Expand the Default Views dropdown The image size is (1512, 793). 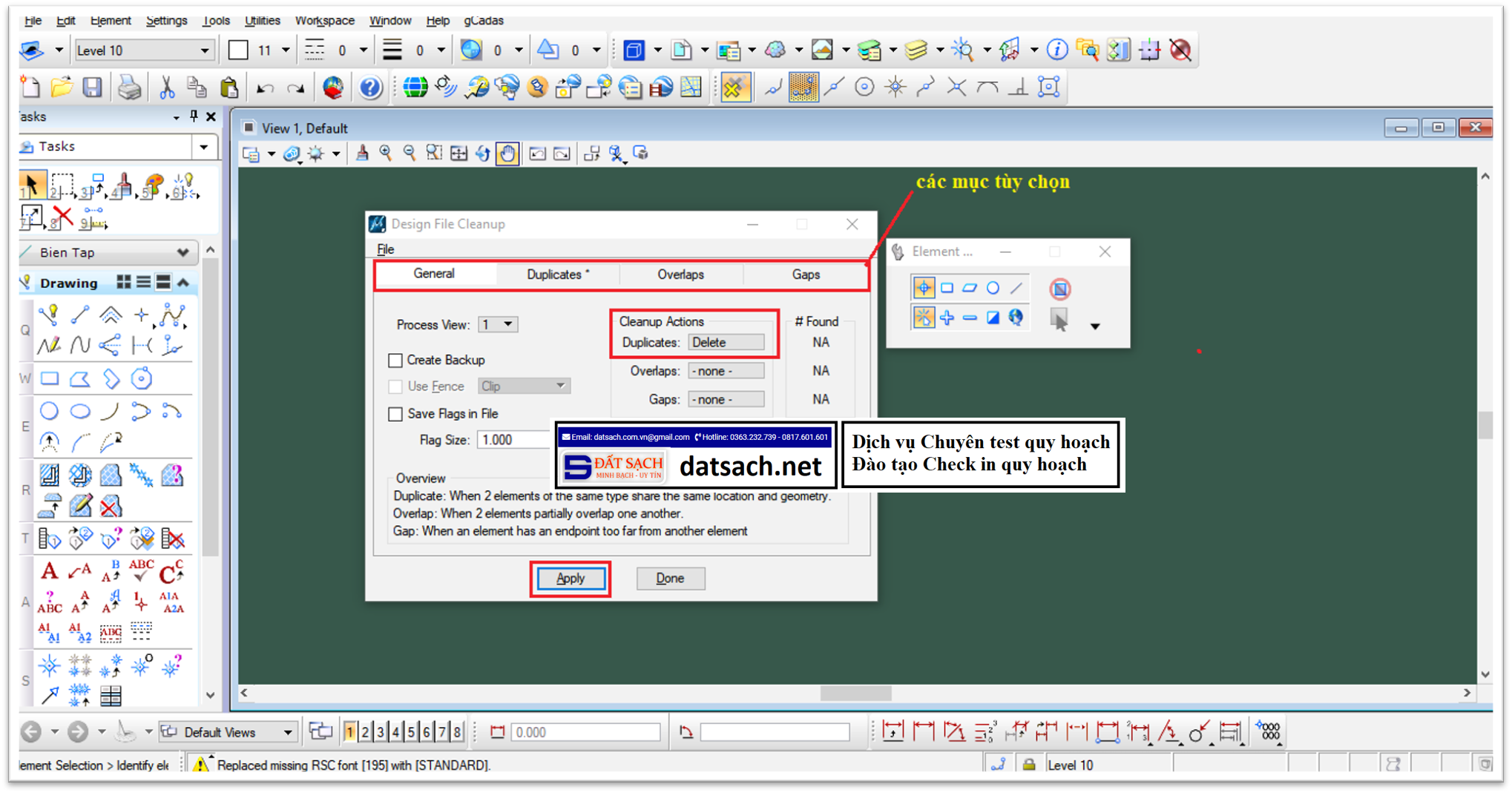click(288, 732)
